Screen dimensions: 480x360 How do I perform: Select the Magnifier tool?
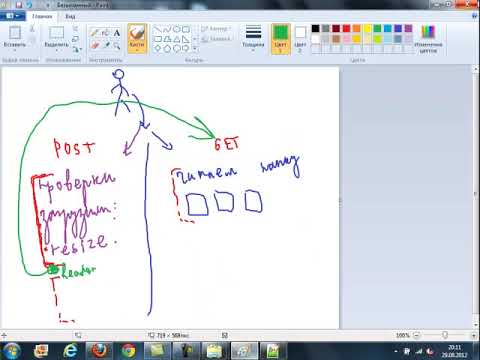pyautogui.click(x=116, y=45)
